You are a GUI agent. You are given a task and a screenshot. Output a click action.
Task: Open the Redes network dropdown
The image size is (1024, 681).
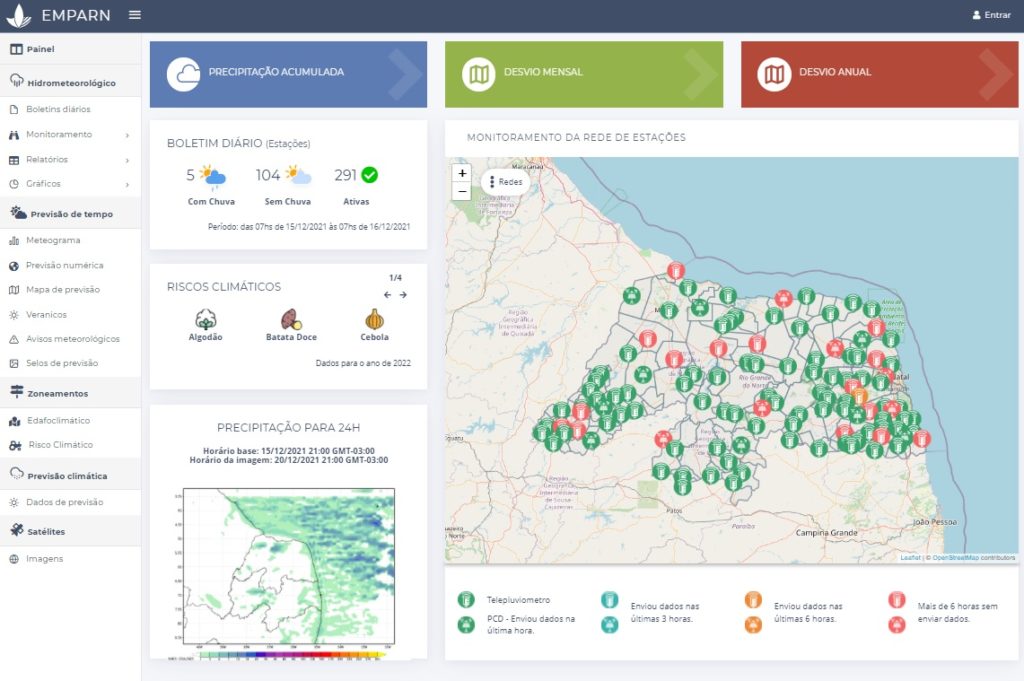[505, 182]
